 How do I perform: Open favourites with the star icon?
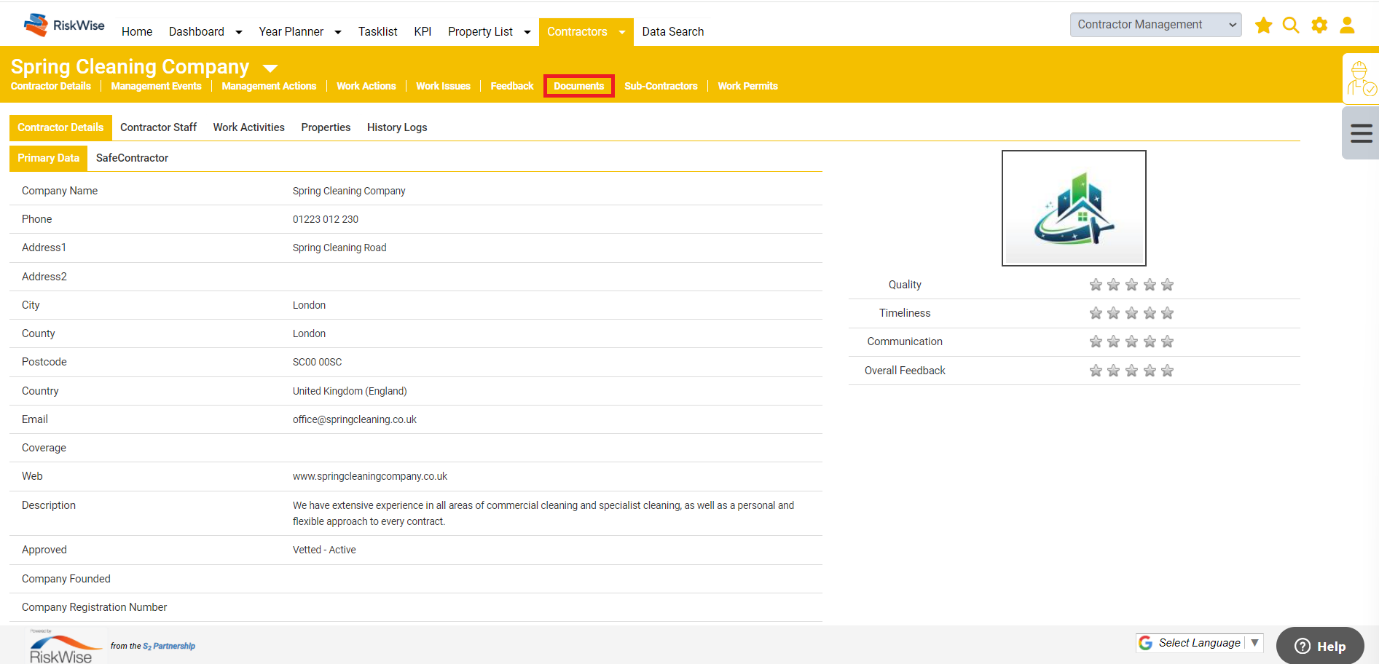(x=1264, y=25)
